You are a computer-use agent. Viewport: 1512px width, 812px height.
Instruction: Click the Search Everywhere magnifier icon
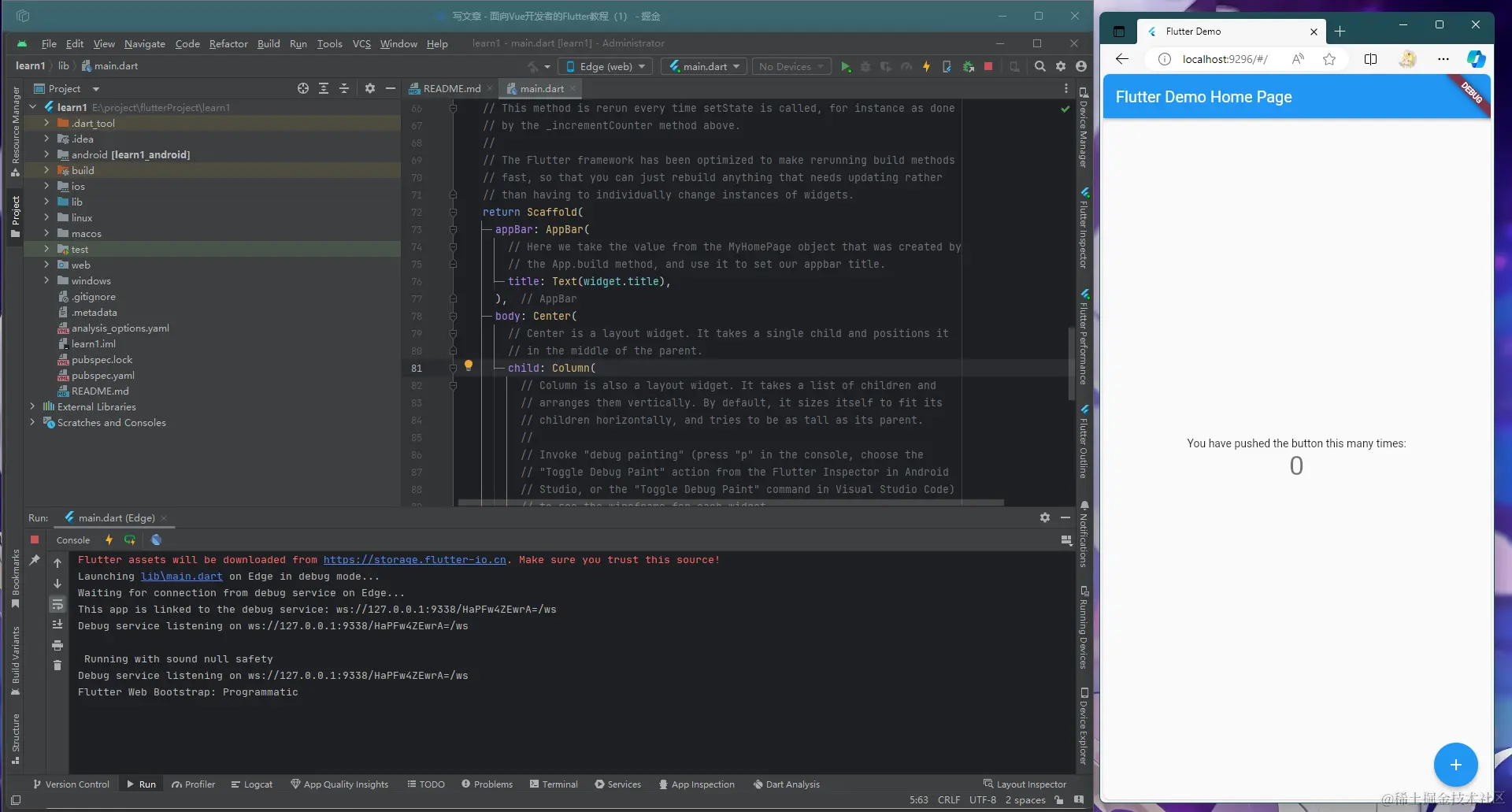click(x=1039, y=67)
